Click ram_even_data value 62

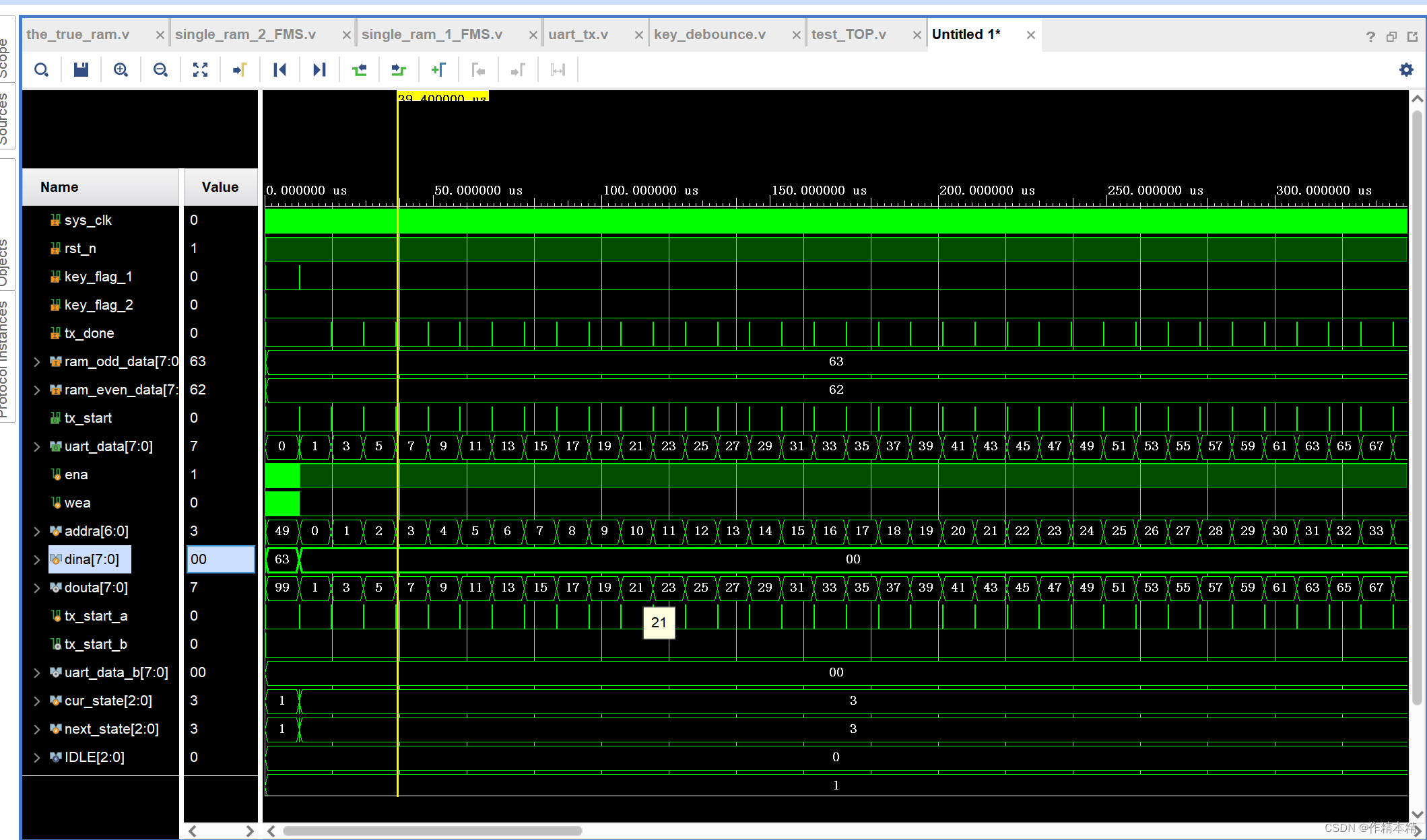pyautogui.click(x=198, y=390)
